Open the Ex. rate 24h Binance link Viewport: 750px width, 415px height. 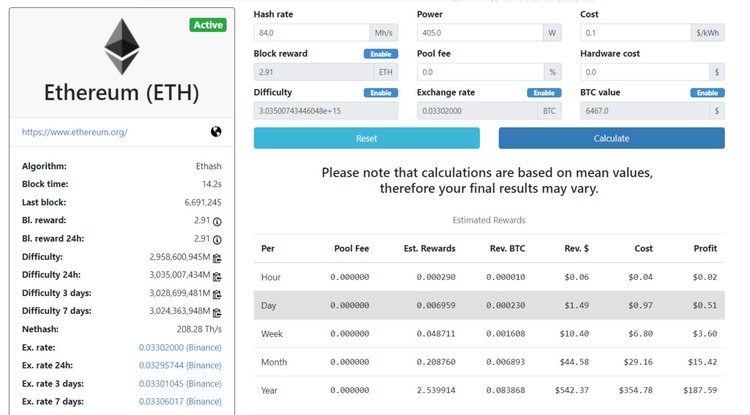pyautogui.click(x=180, y=365)
